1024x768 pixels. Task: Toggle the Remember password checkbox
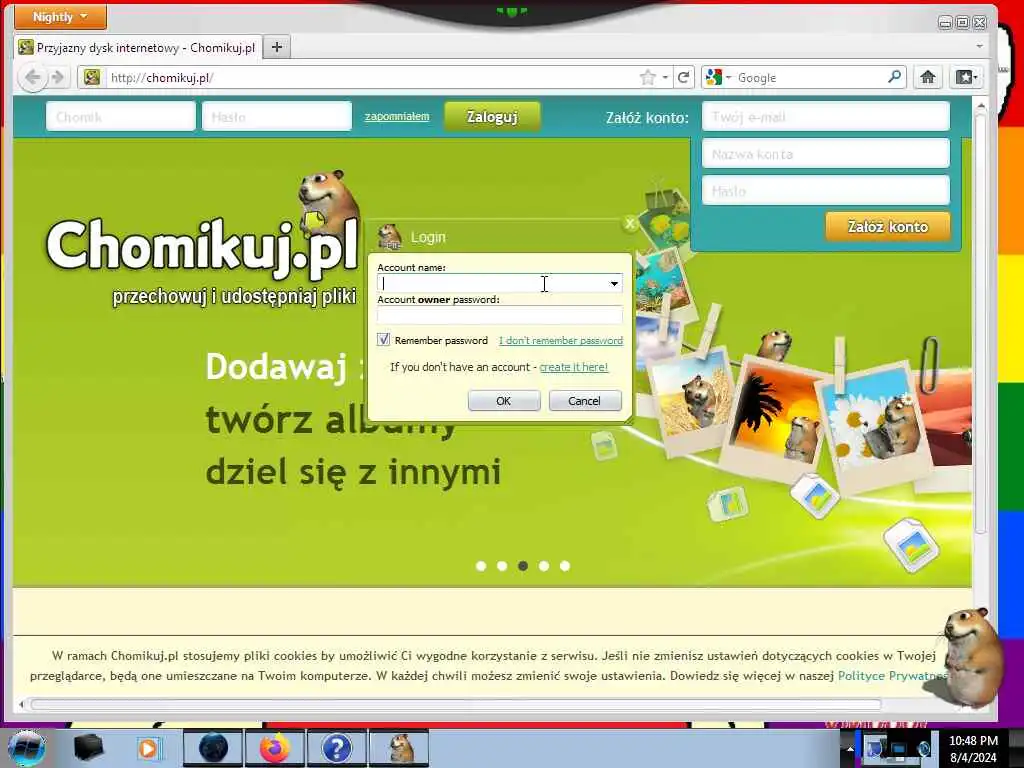point(383,340)
